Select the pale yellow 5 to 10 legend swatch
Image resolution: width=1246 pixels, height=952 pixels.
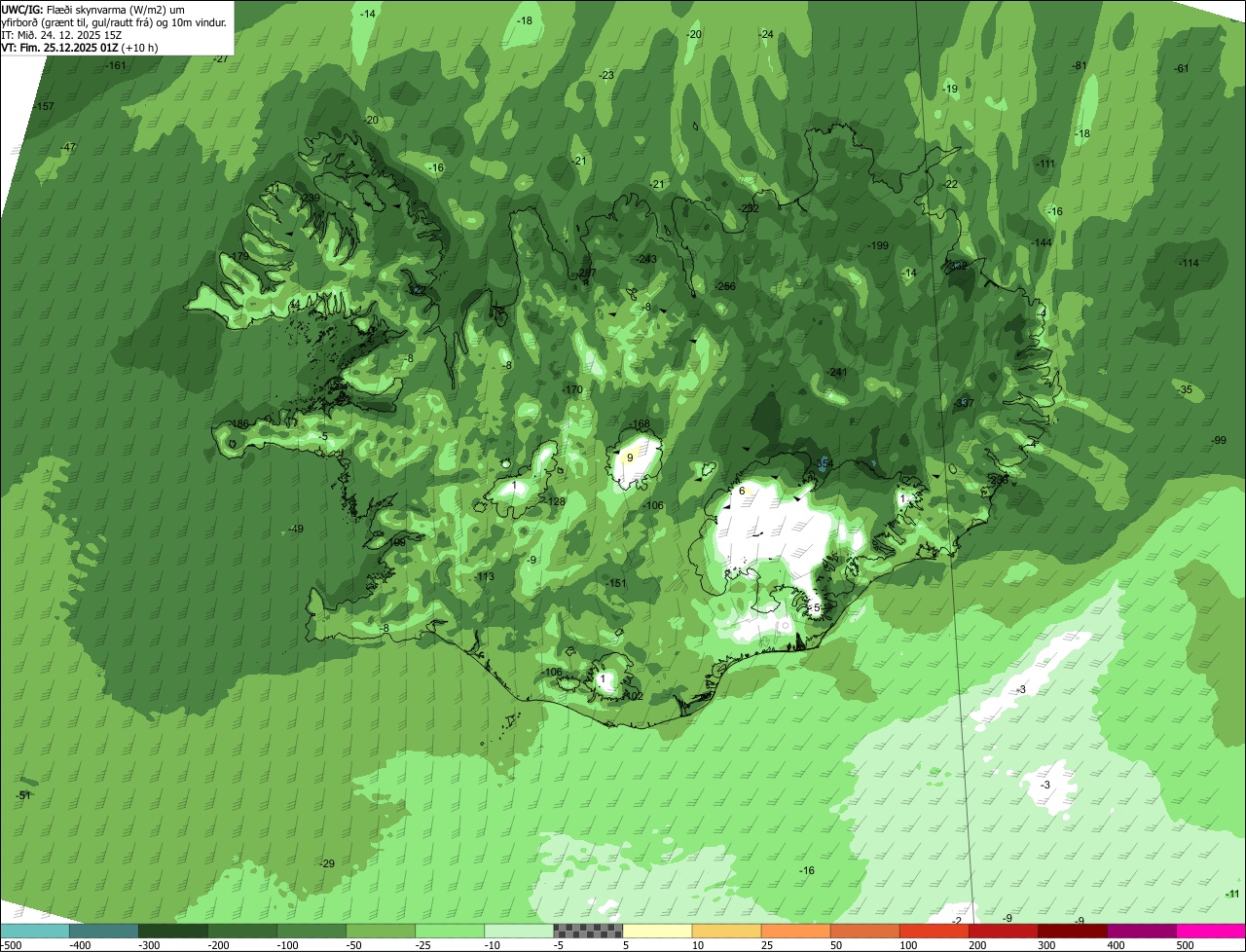pos(657,932)
